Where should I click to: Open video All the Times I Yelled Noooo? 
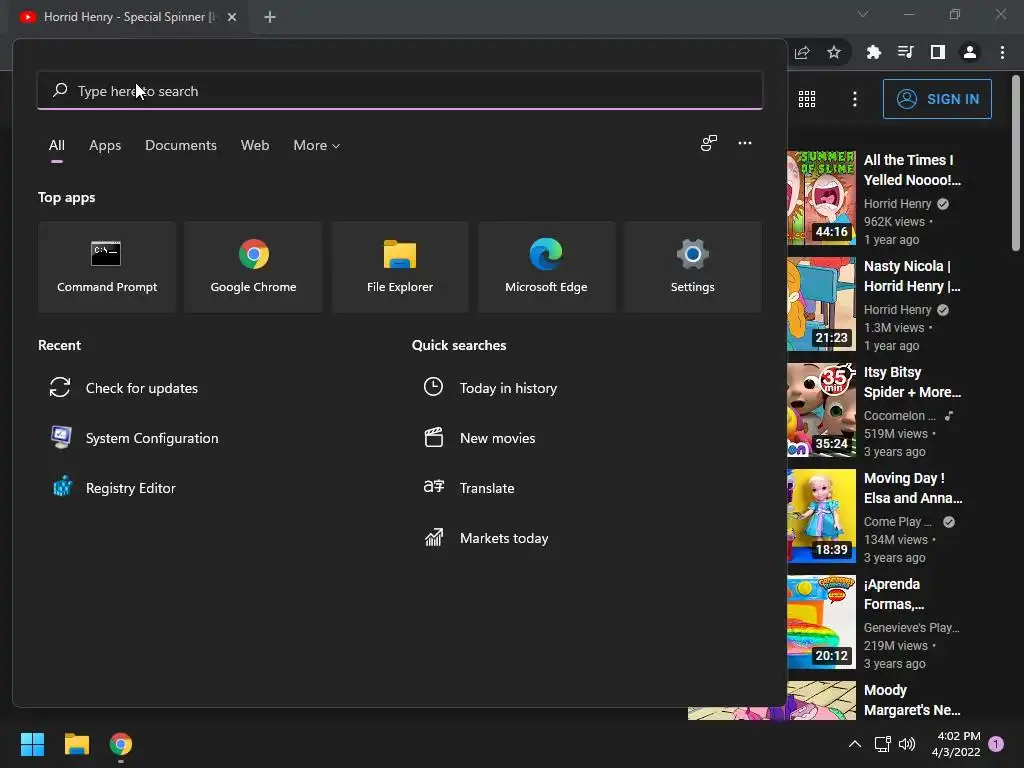[x=912, y=170]
